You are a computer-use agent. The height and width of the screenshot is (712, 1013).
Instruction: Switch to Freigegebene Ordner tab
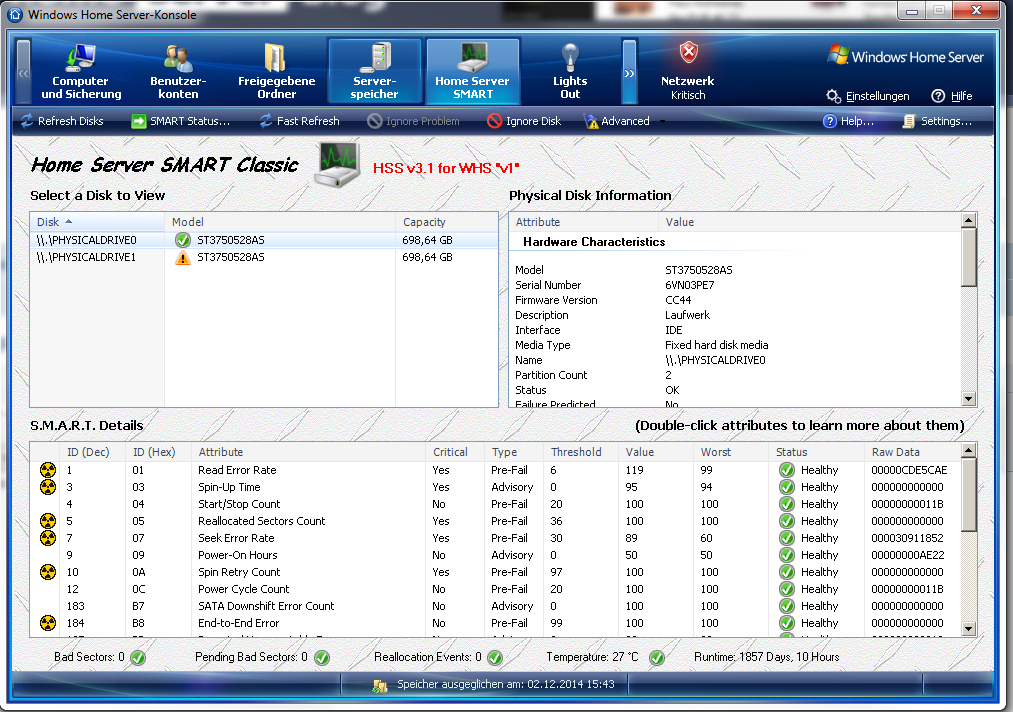[x=277, y=72]
